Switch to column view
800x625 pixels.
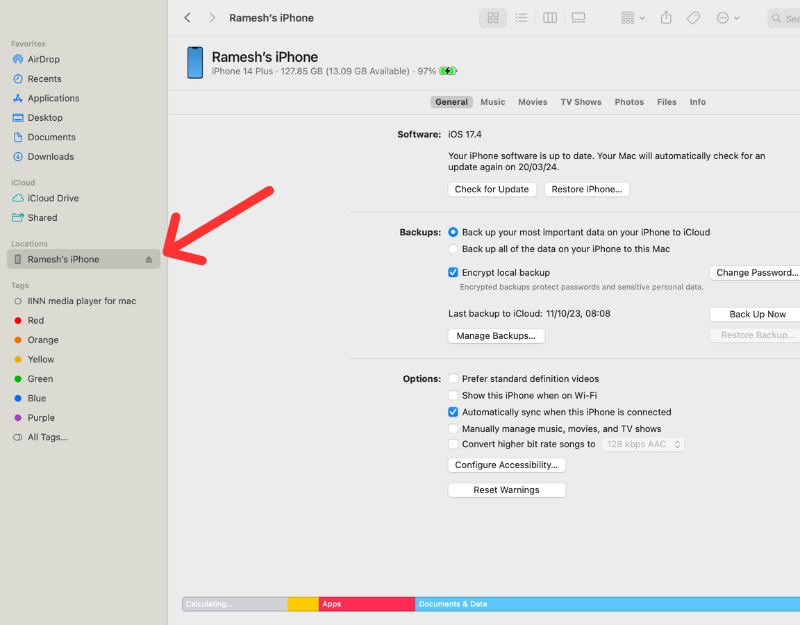[549, 18]
